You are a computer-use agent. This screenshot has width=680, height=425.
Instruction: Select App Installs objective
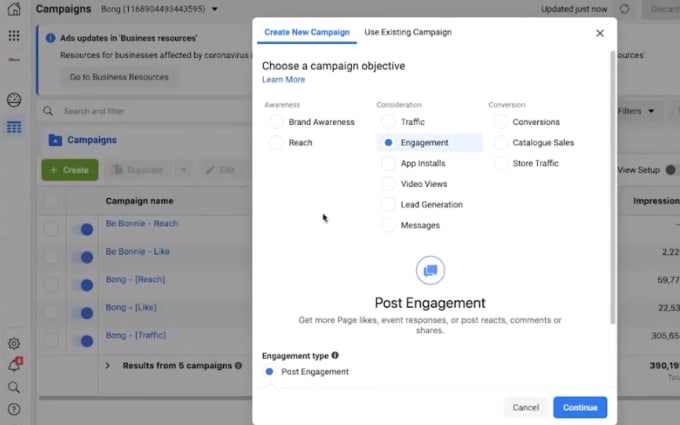coord(389,163)
